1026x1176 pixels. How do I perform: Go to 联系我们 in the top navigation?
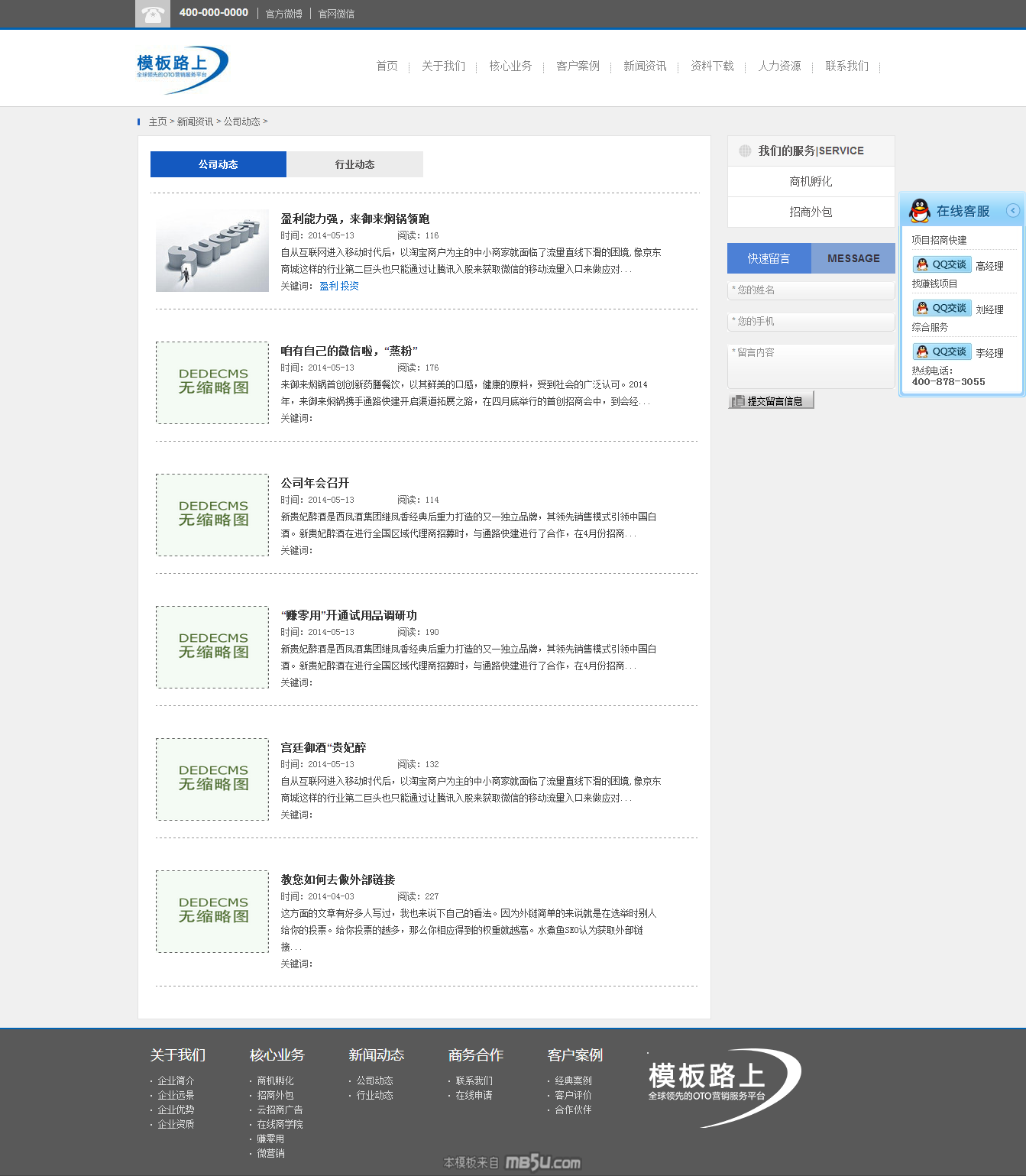coord(846,66)
